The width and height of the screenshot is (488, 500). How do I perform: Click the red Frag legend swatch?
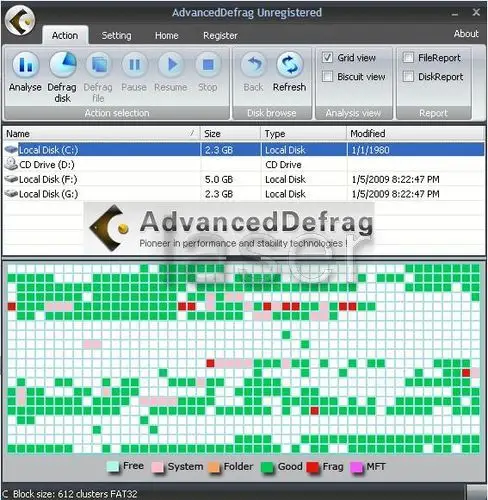[x=313, y=467]
